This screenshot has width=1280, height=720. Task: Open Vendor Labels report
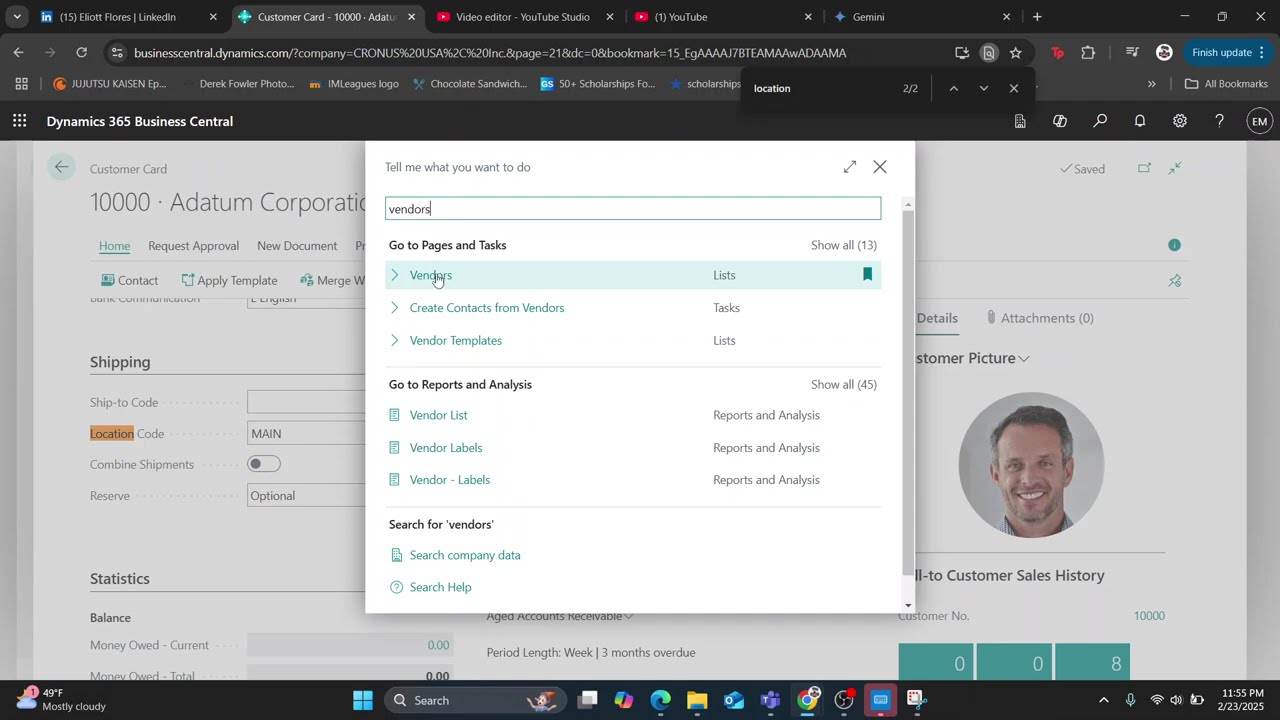coord(446,448)
